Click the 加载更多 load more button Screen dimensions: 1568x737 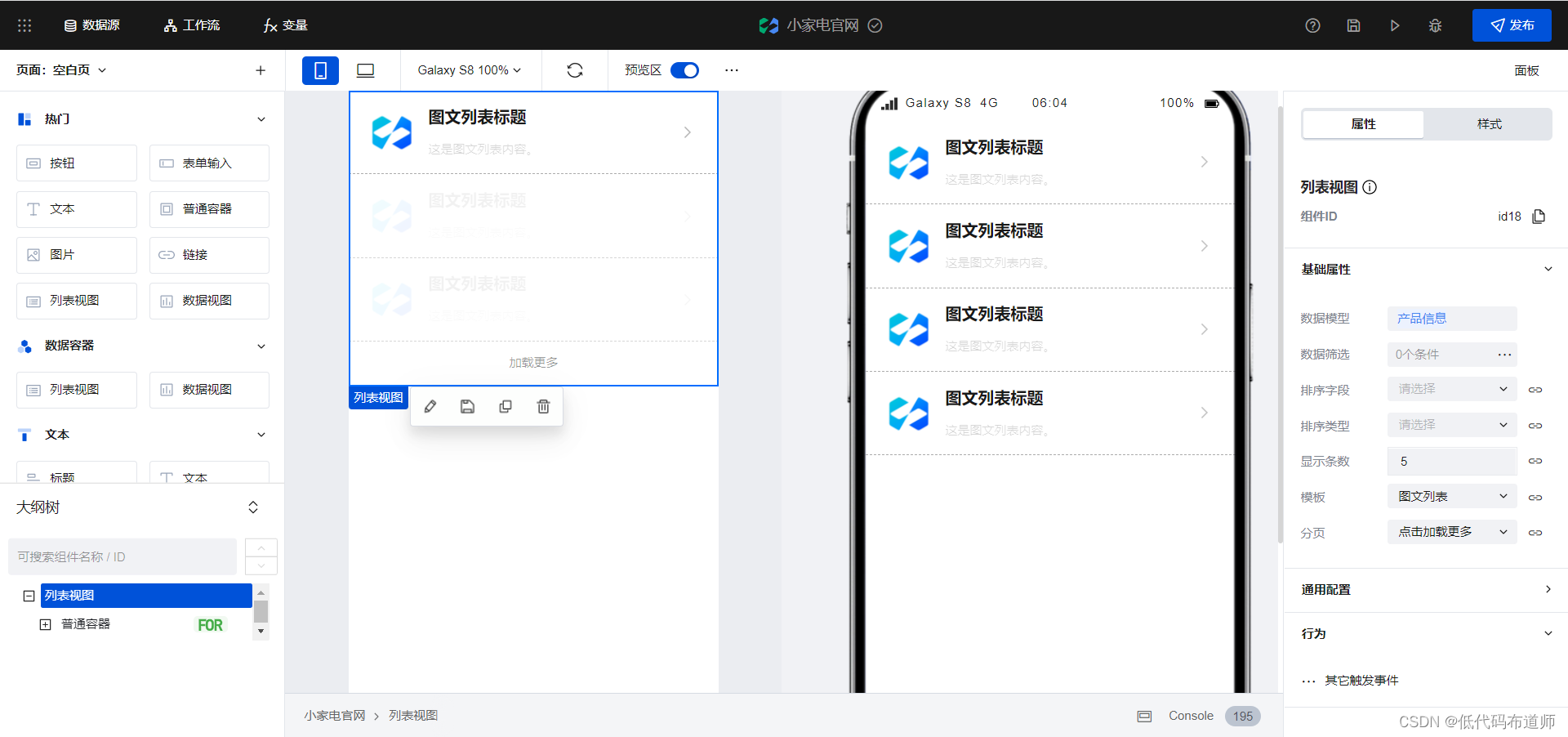[x=532, y=361]
